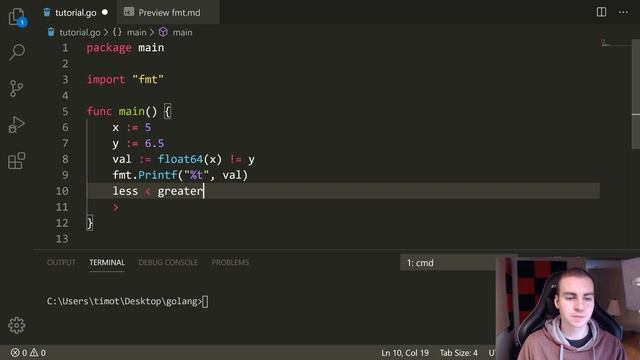This screenshot has width=640, height=360.
Task: Click the main function breadcrumb item
Action: [176, 32]
